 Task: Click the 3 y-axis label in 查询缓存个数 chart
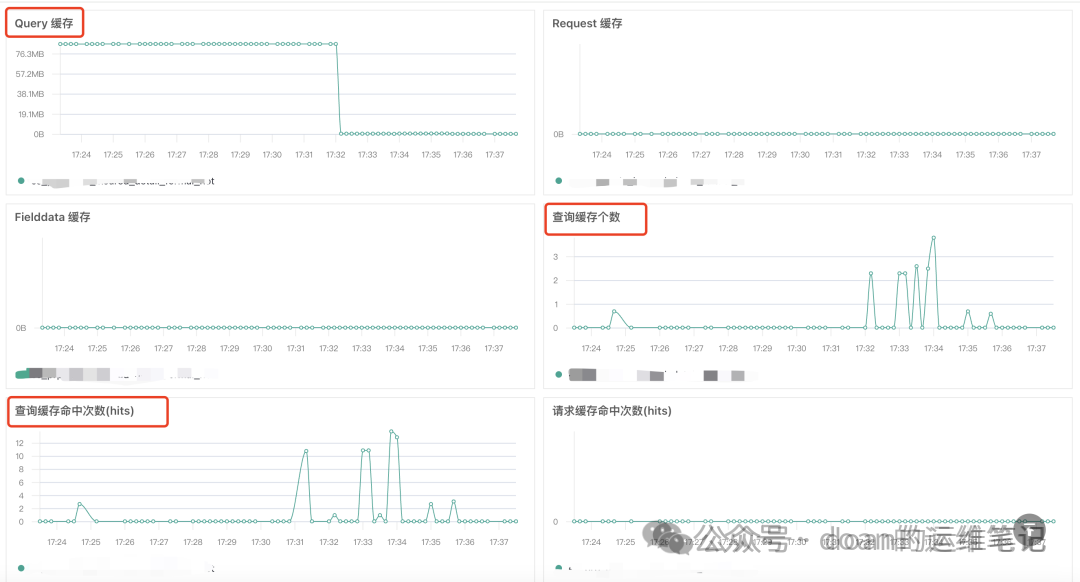[x=556, y=257]
